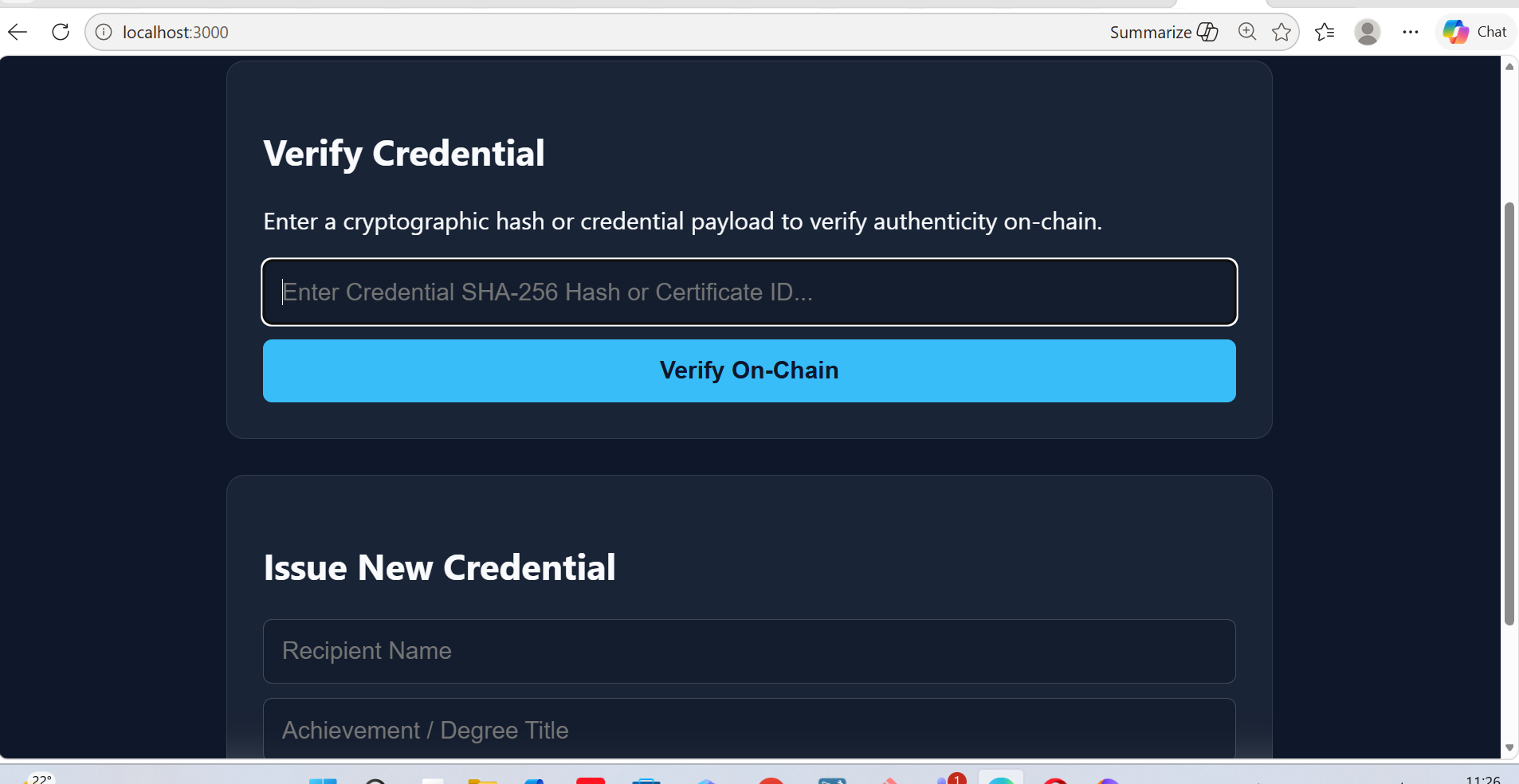Viewport: 1519px width, 784px height.
Task: View site information icon in address bar
Action: pyautogui.click(x=104, y=32)
